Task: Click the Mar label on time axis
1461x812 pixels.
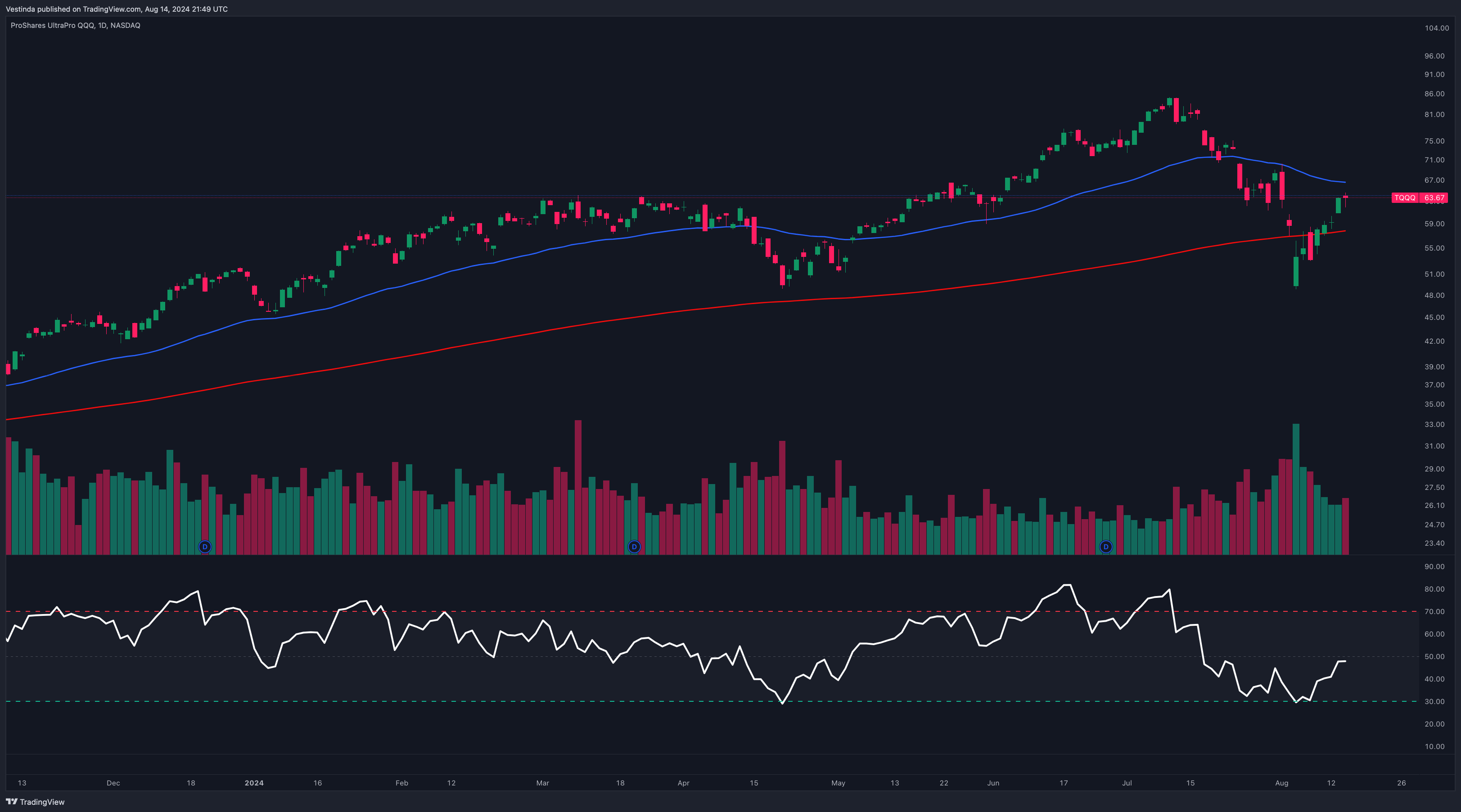Action: (x=542, y=783)
